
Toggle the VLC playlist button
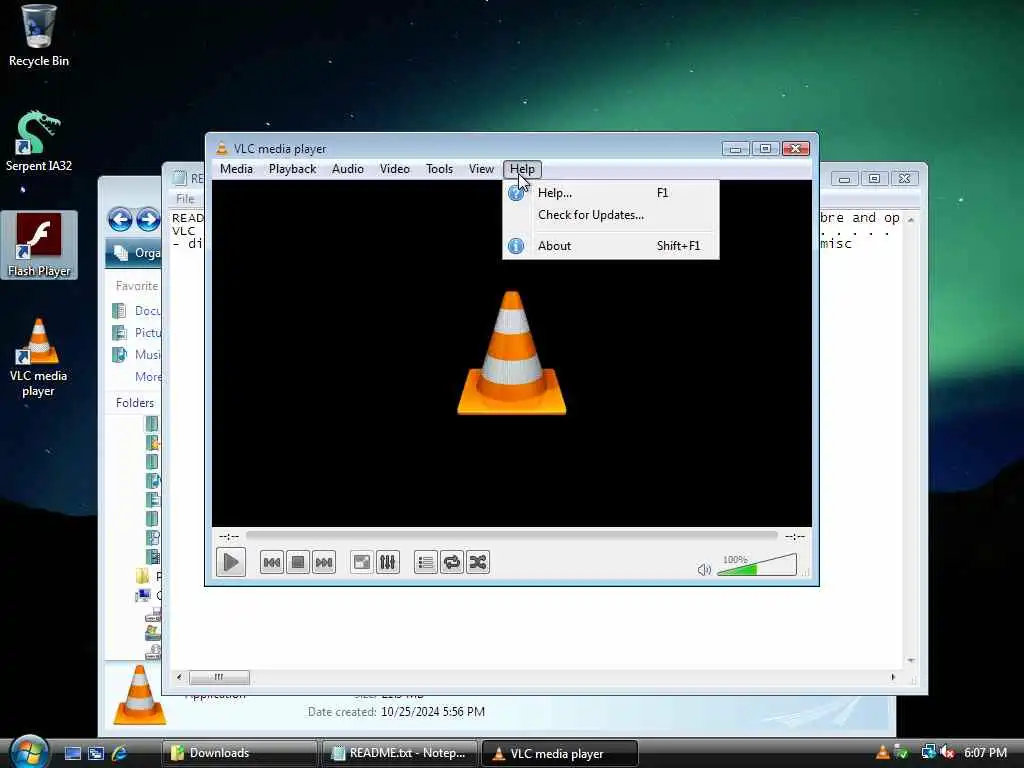pos(425,562)
